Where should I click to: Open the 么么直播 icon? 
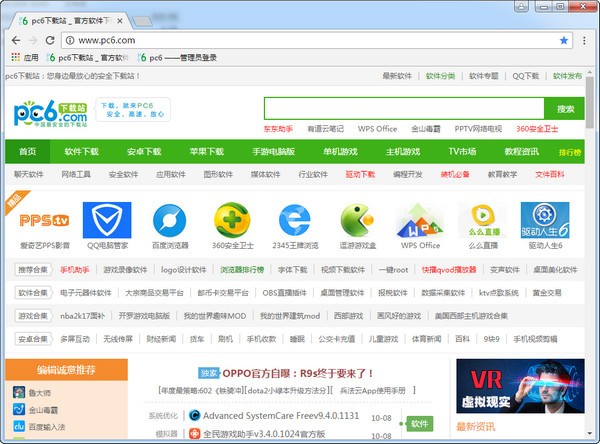484,220
